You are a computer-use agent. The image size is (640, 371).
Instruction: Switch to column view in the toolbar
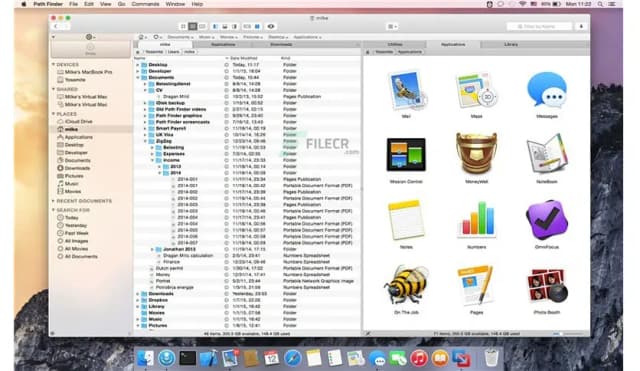202,27
